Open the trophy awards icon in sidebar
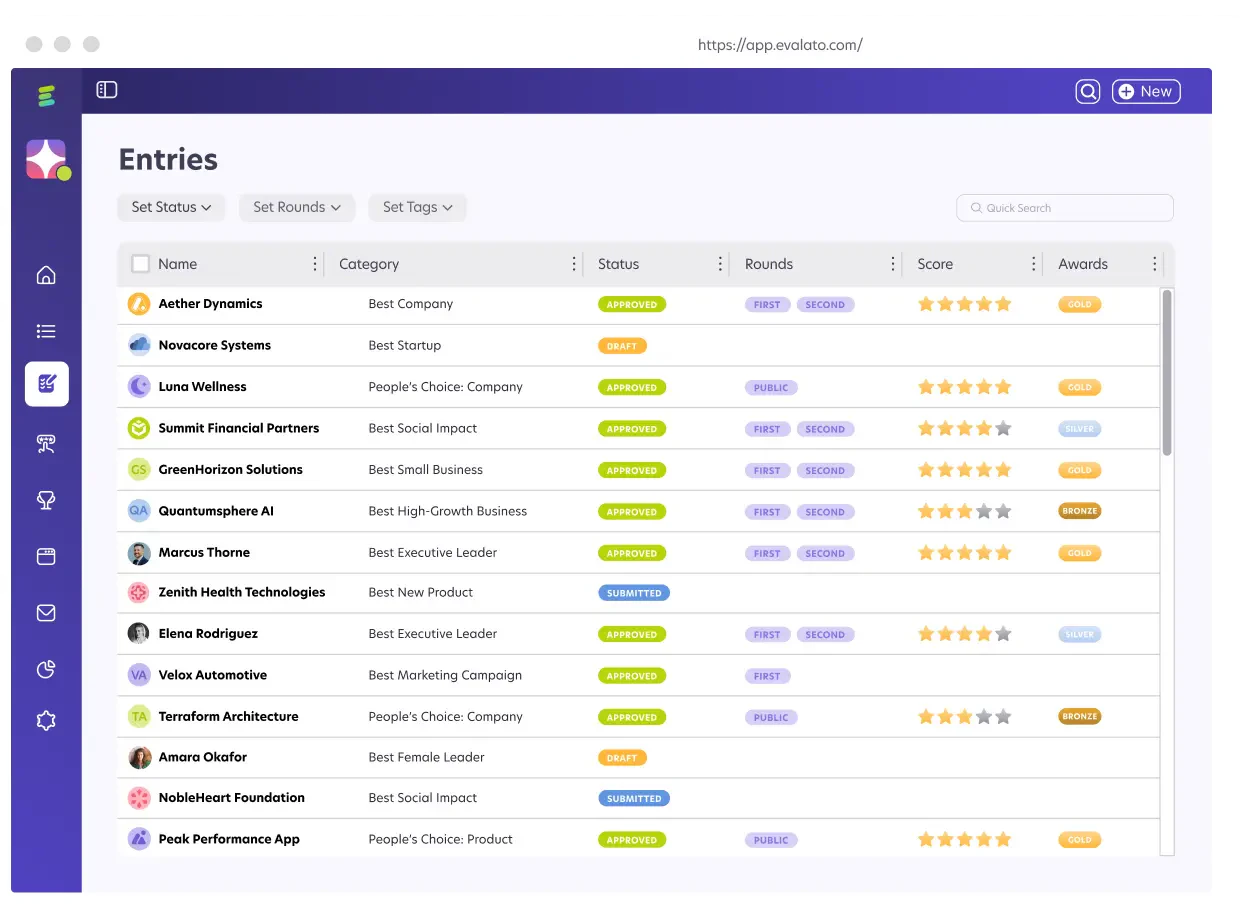Viewport: 1251px width, 904px height. click(x=46, y=501)
